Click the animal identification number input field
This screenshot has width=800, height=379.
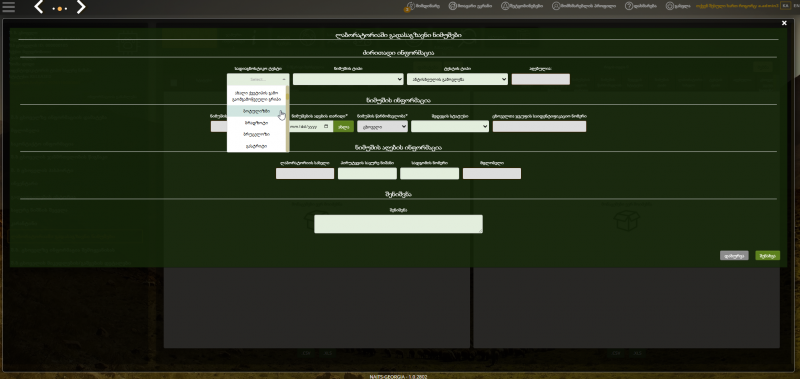point(539,127)
